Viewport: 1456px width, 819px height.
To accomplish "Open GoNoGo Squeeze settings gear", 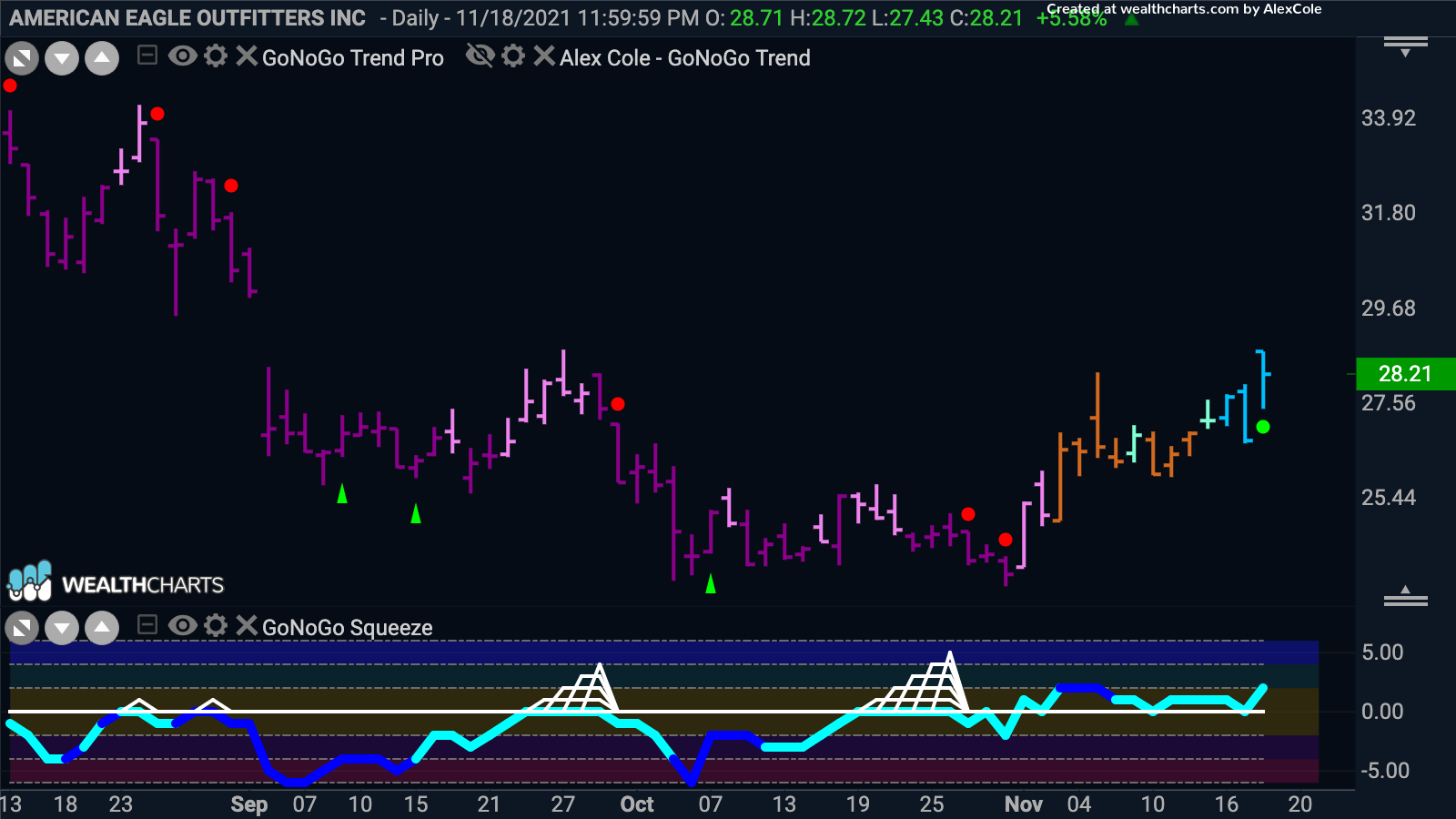I will pyautogui.click(x=216, y=625).
